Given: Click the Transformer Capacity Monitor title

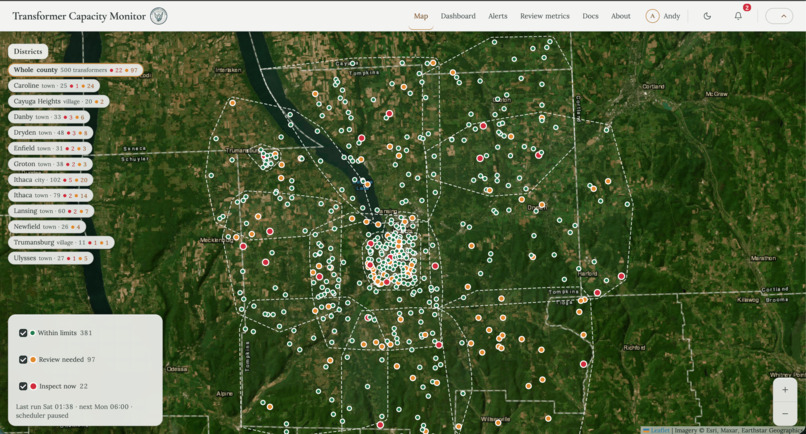Looking at the screenshot, I should pyautogui.click(x=79, y=16).
